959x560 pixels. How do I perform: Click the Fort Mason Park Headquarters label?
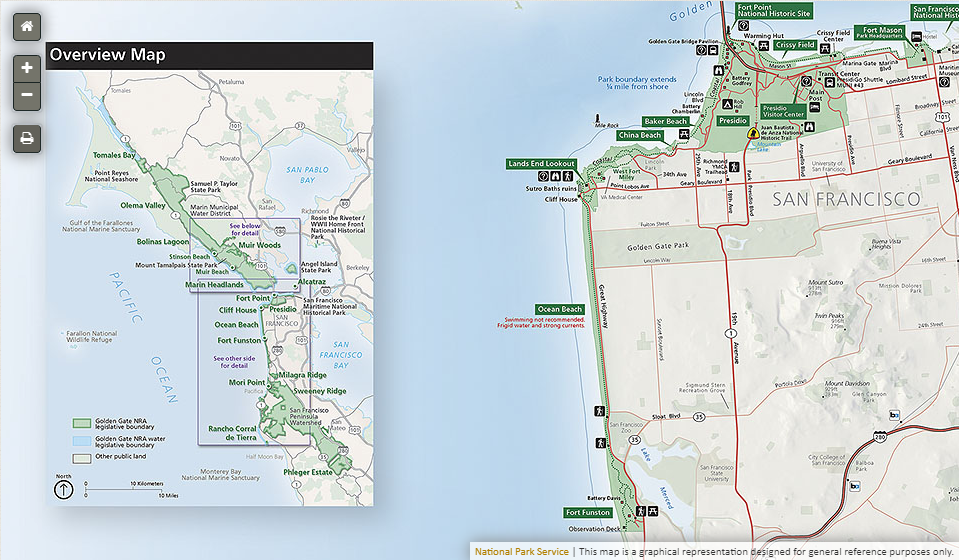[881, 32]
